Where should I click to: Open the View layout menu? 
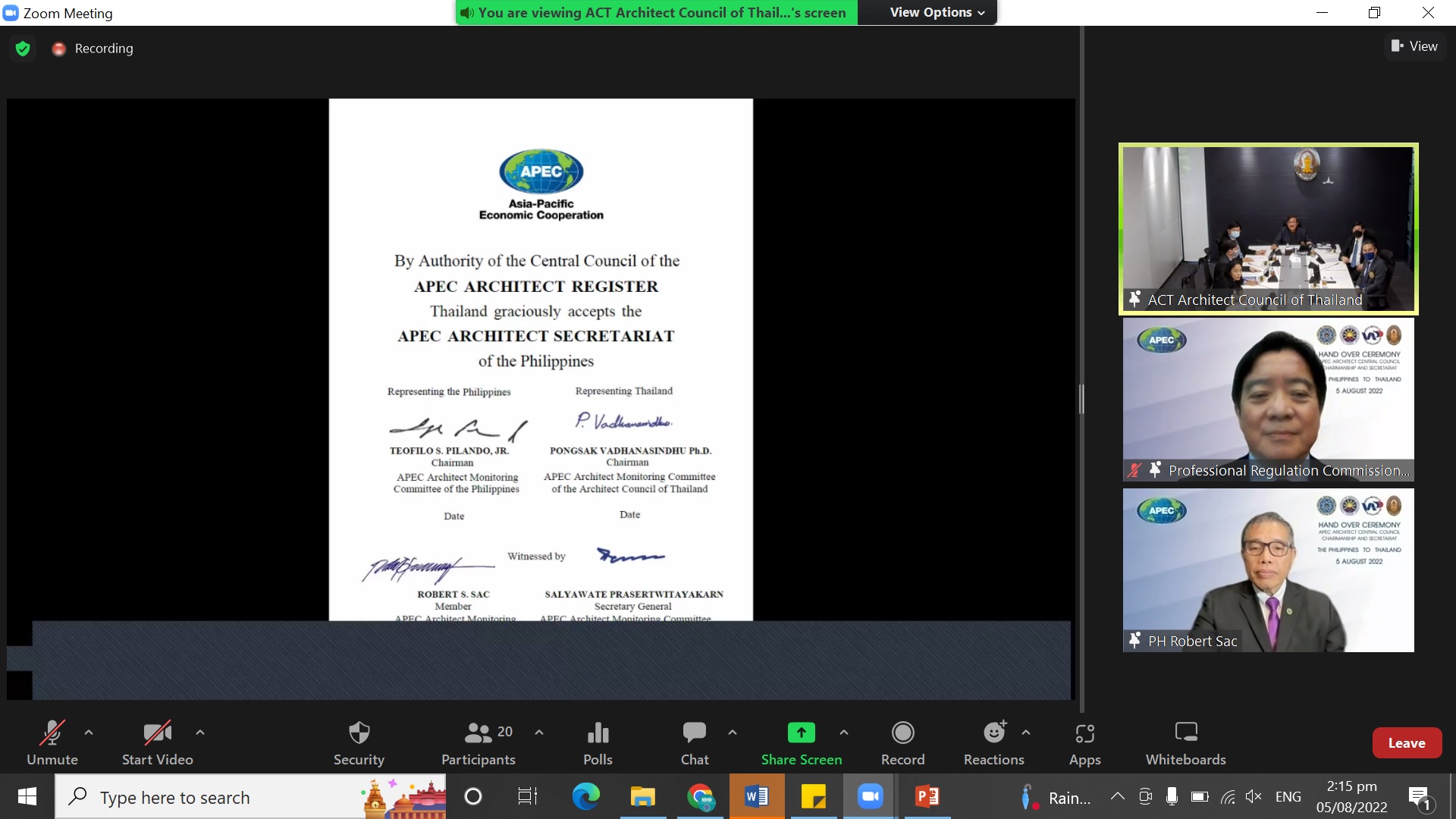(x=1414, y=46)
